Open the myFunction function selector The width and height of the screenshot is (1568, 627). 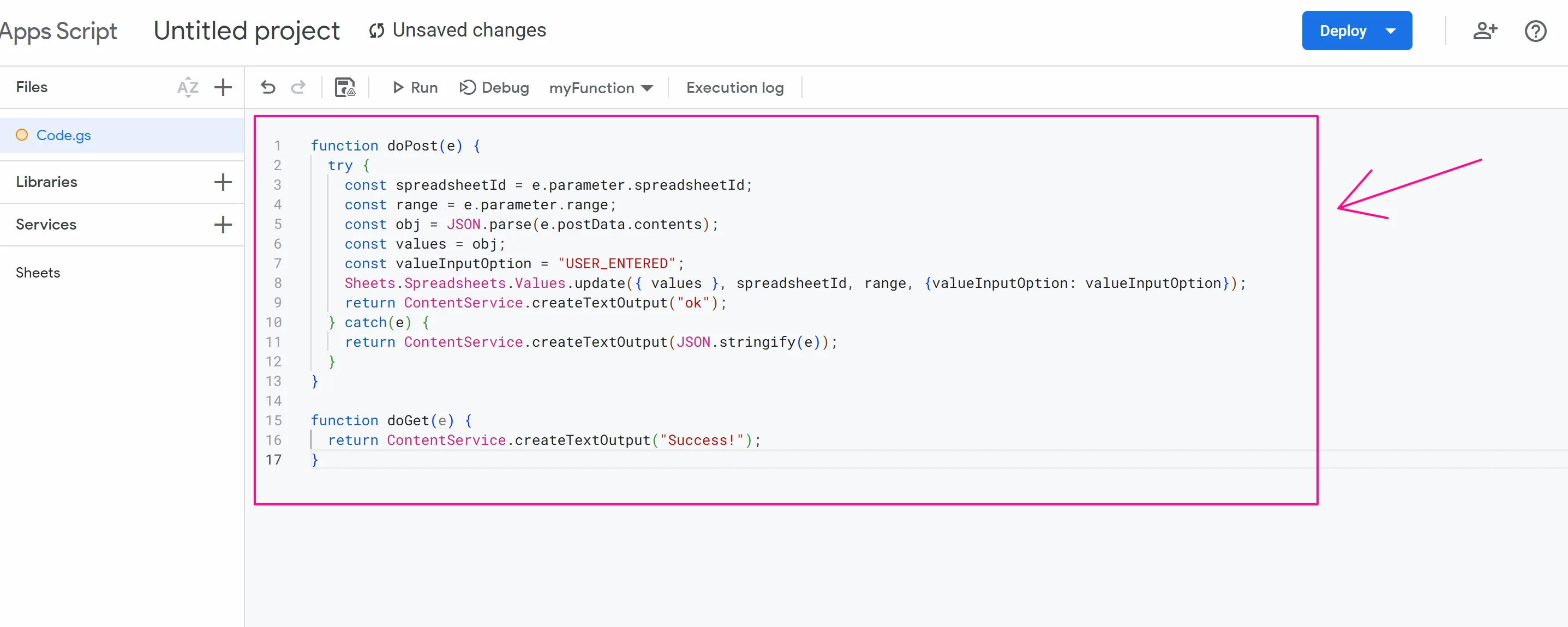pyautogui.click(x=601, y=88)
